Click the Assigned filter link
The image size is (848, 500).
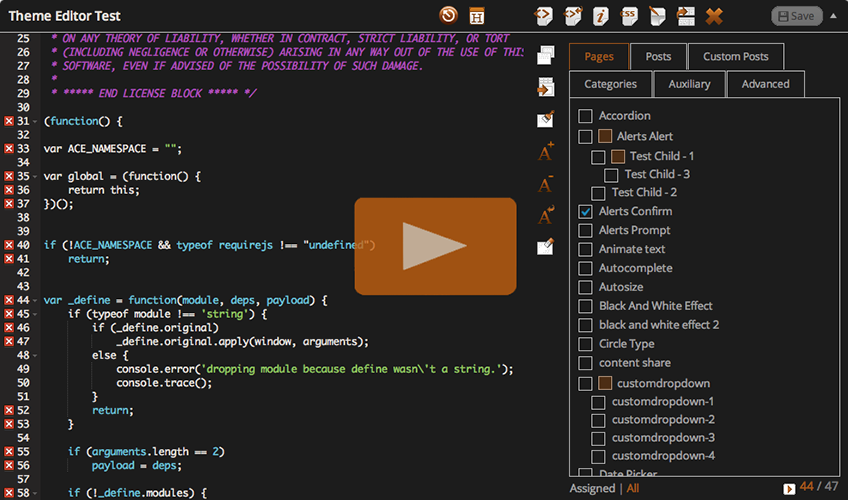[x=594, y=488]
